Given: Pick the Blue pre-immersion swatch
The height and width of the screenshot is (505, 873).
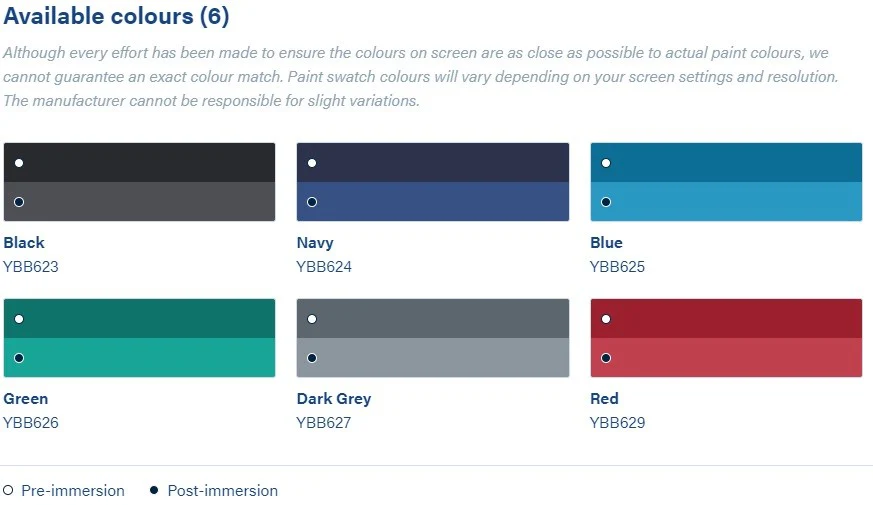Looking at the screenshot, I should pyautogui.click(x=726, y=162).
